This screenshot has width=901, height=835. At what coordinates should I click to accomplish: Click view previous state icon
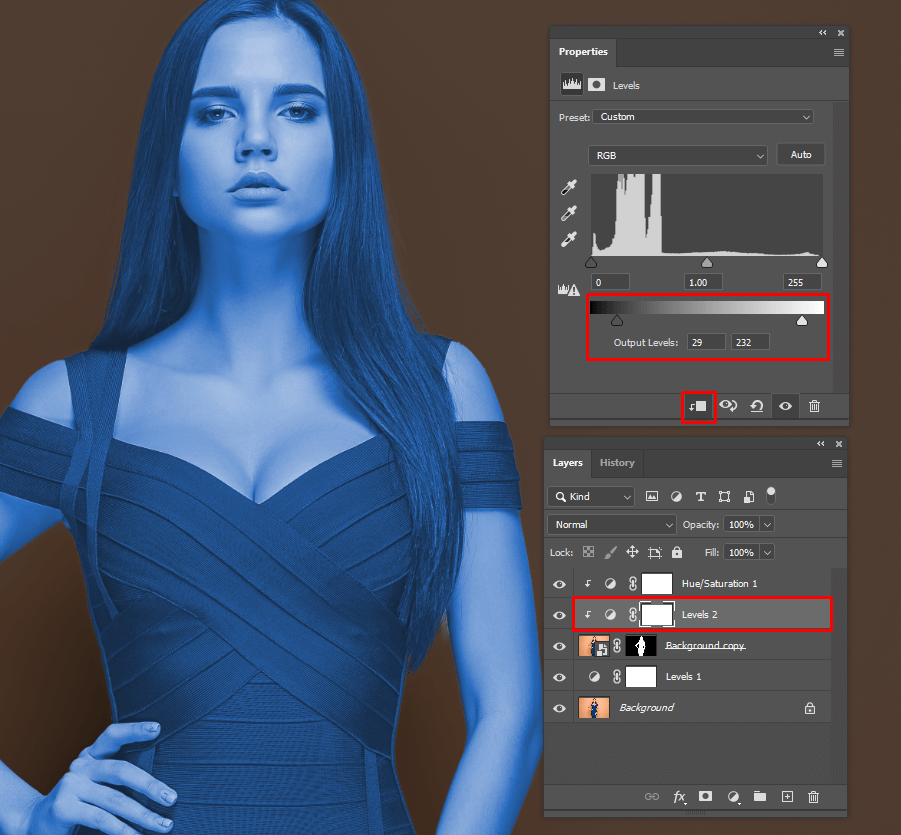[728, 406]
